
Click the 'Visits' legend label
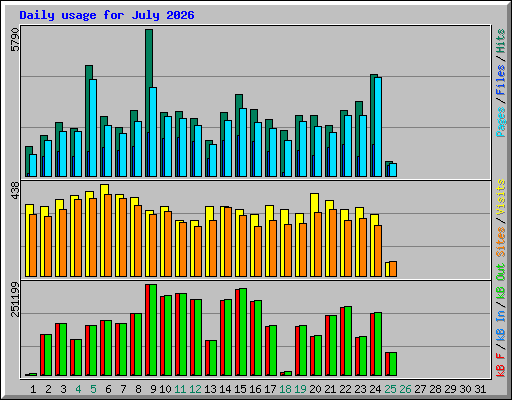point(501,197)
